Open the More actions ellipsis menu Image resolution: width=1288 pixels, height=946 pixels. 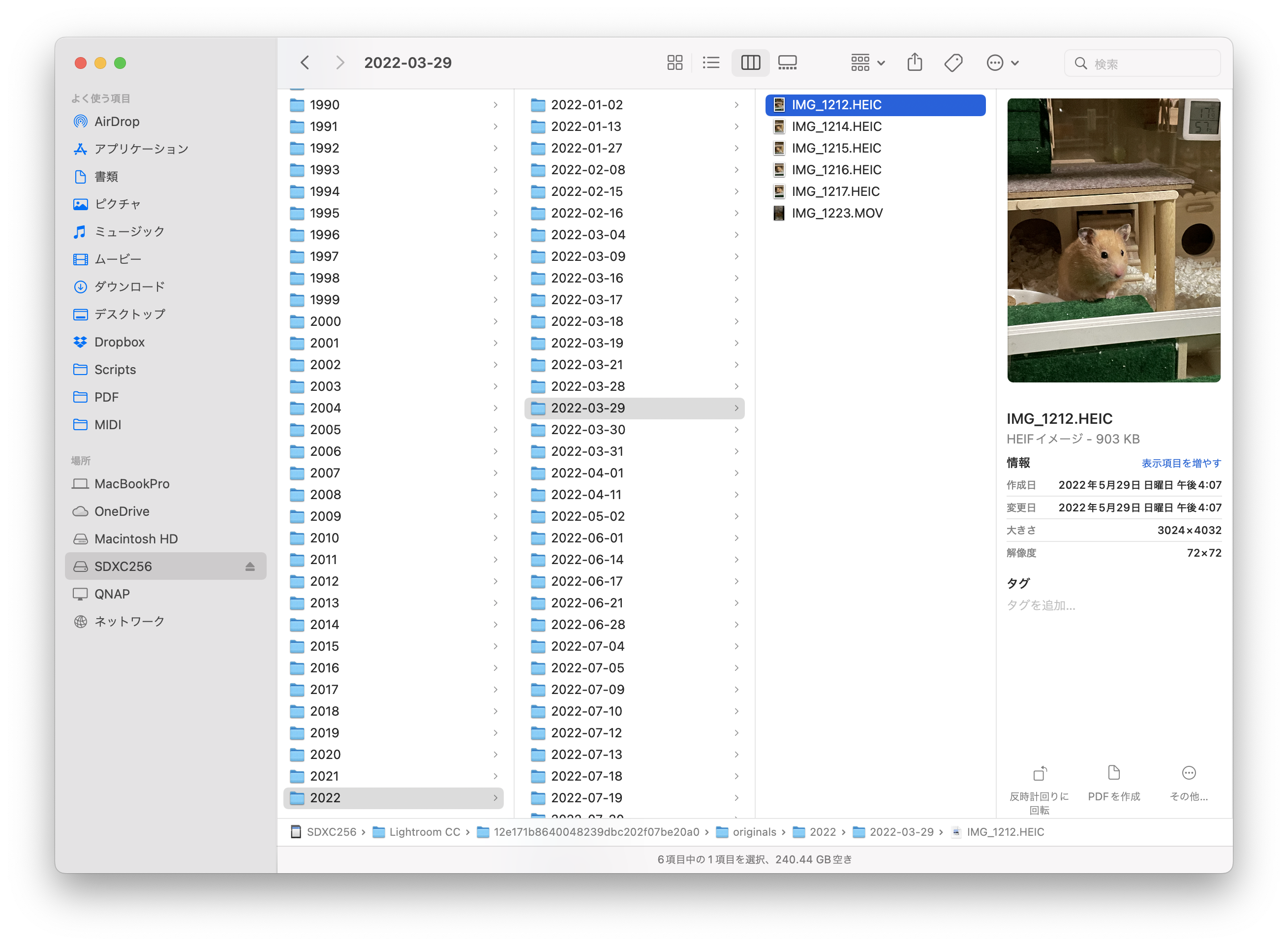coord(1002,63)
